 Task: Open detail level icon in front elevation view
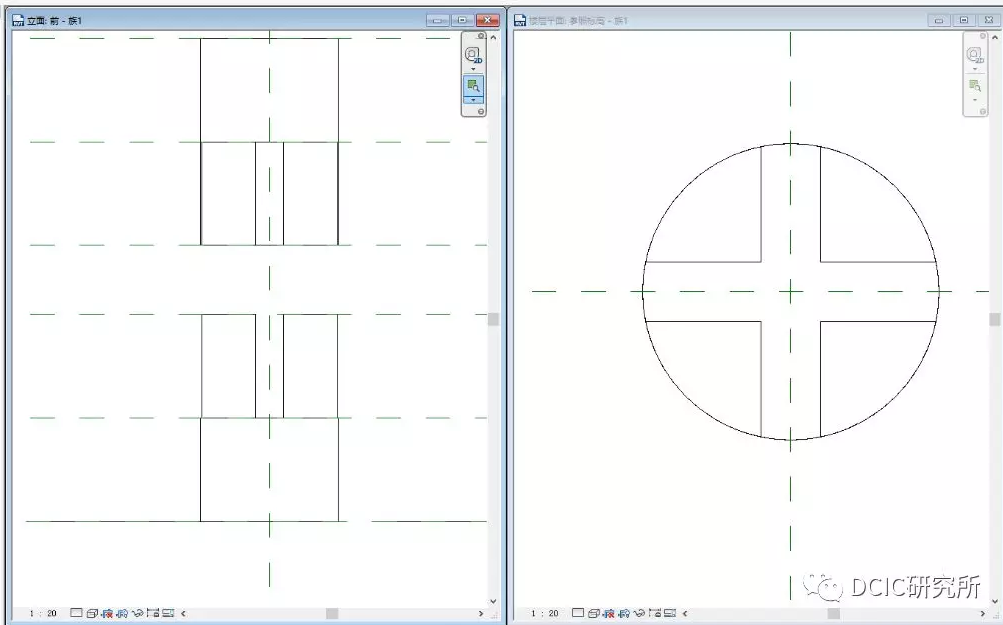click(x=76, y=613)
